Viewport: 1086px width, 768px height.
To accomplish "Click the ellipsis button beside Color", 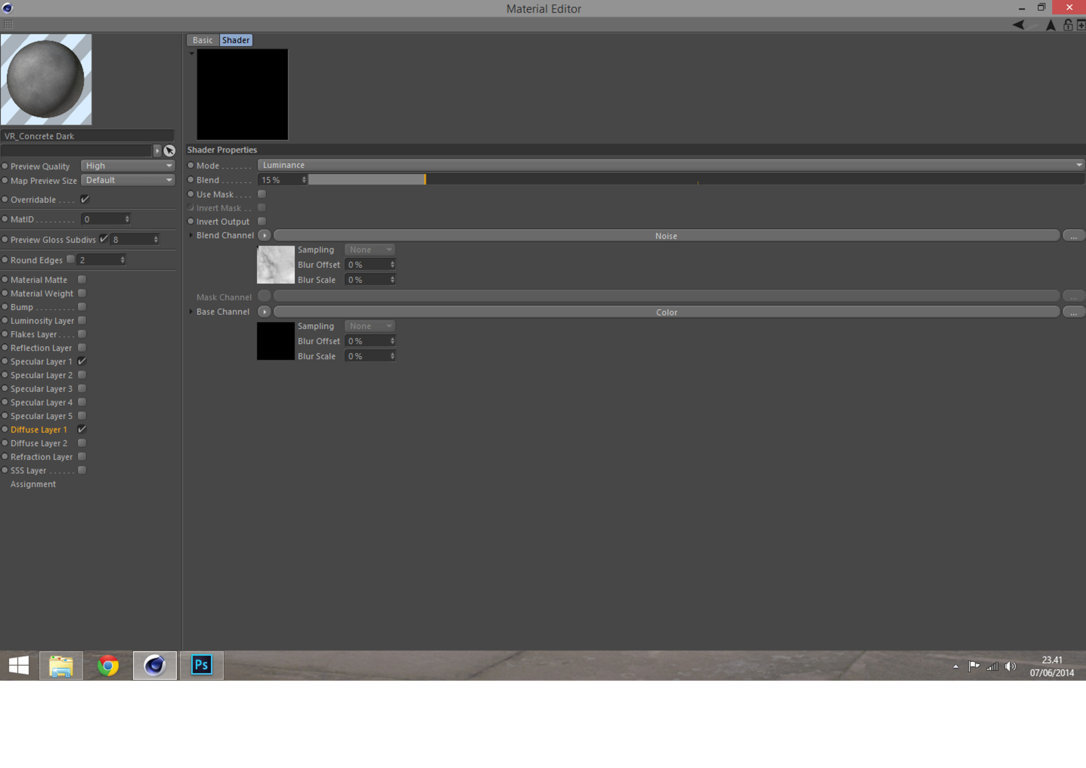I will (x=1073, y=312).
